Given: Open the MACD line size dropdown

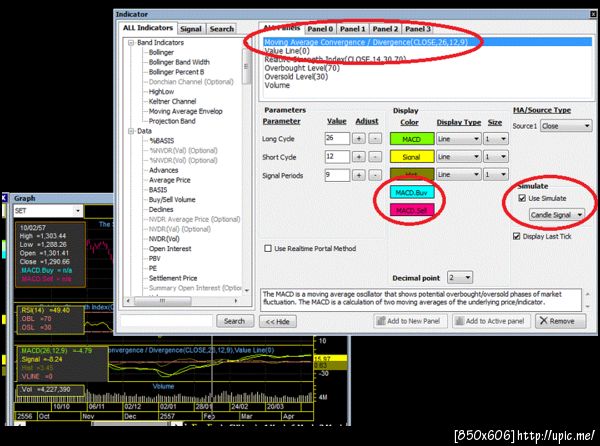Looking at the screenshot, I should point(496,139).
